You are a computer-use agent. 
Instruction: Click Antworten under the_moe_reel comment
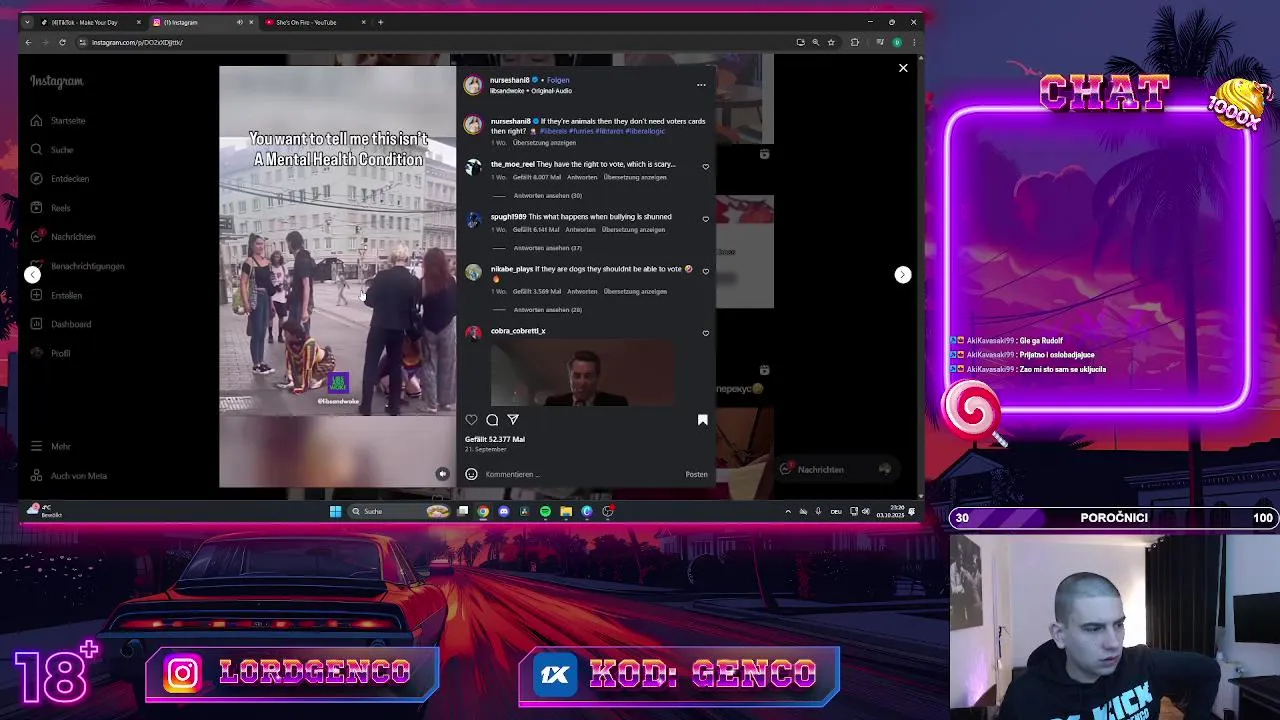click(x=582, y=177)
